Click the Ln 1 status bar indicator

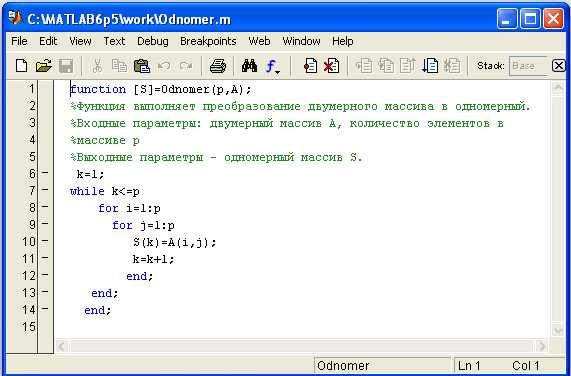click(x=469, y=365)
